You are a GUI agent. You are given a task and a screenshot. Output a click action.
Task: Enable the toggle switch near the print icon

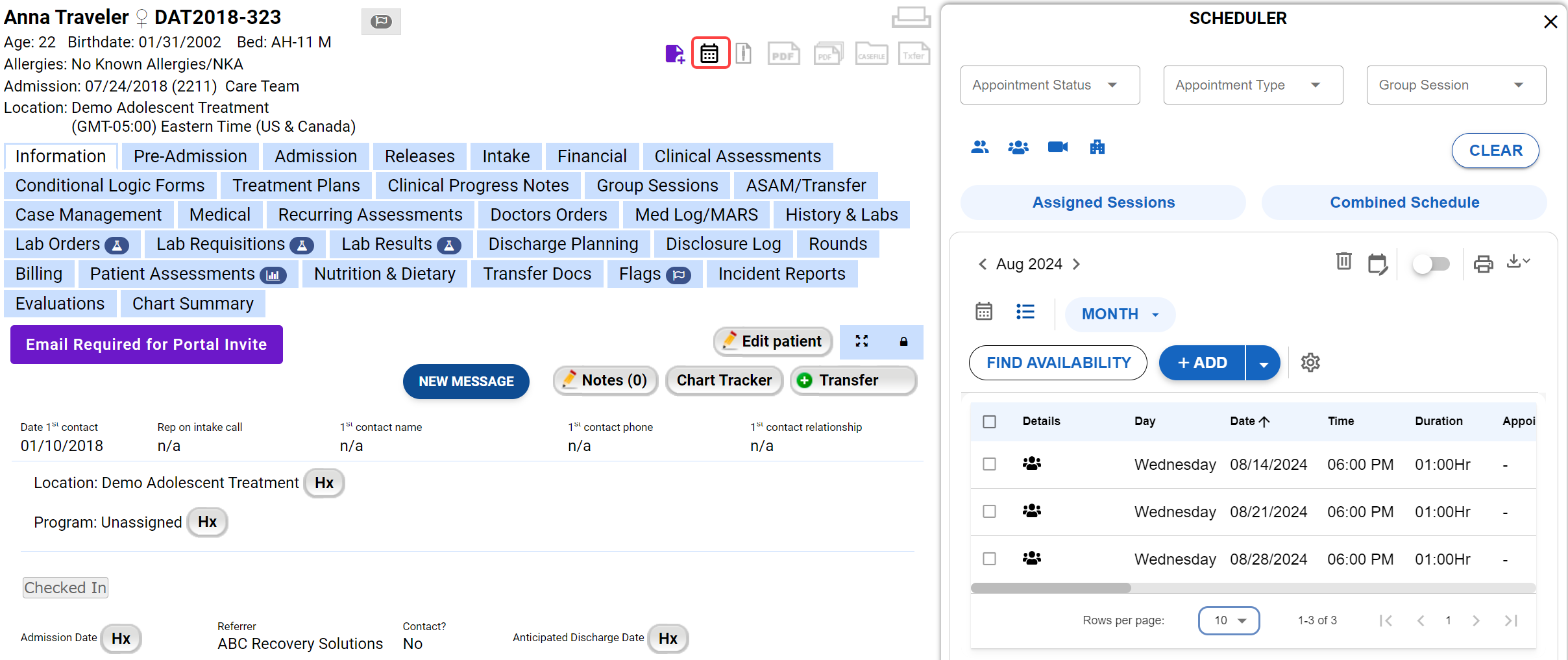(x=1432, y=263)
